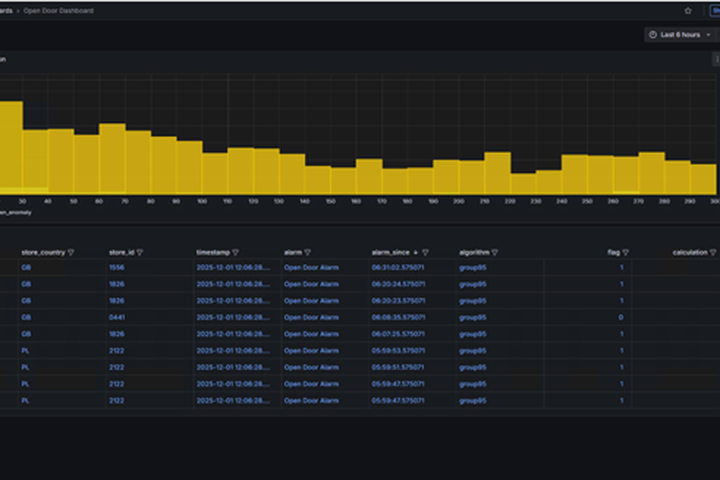Click store_id 1826 in the 06:07:25 row
Image resolution: width=720 pixels, height=480 pixels.
click(117, 334)
